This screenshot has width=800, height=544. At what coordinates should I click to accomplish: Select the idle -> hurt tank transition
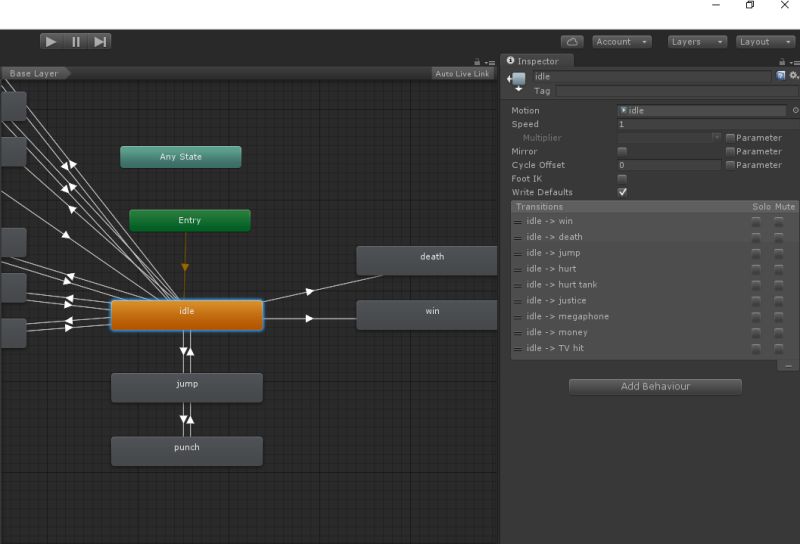coord(655,284)
